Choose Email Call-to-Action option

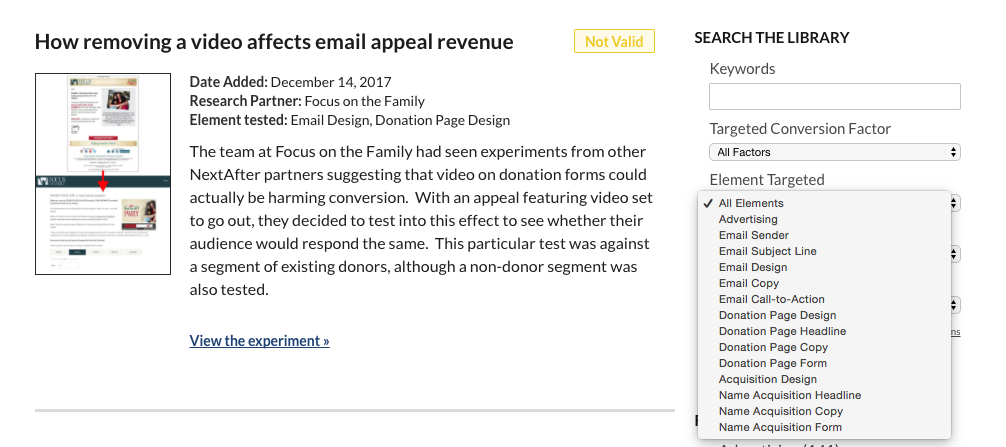pyautogui.click(x=824, y=299)
